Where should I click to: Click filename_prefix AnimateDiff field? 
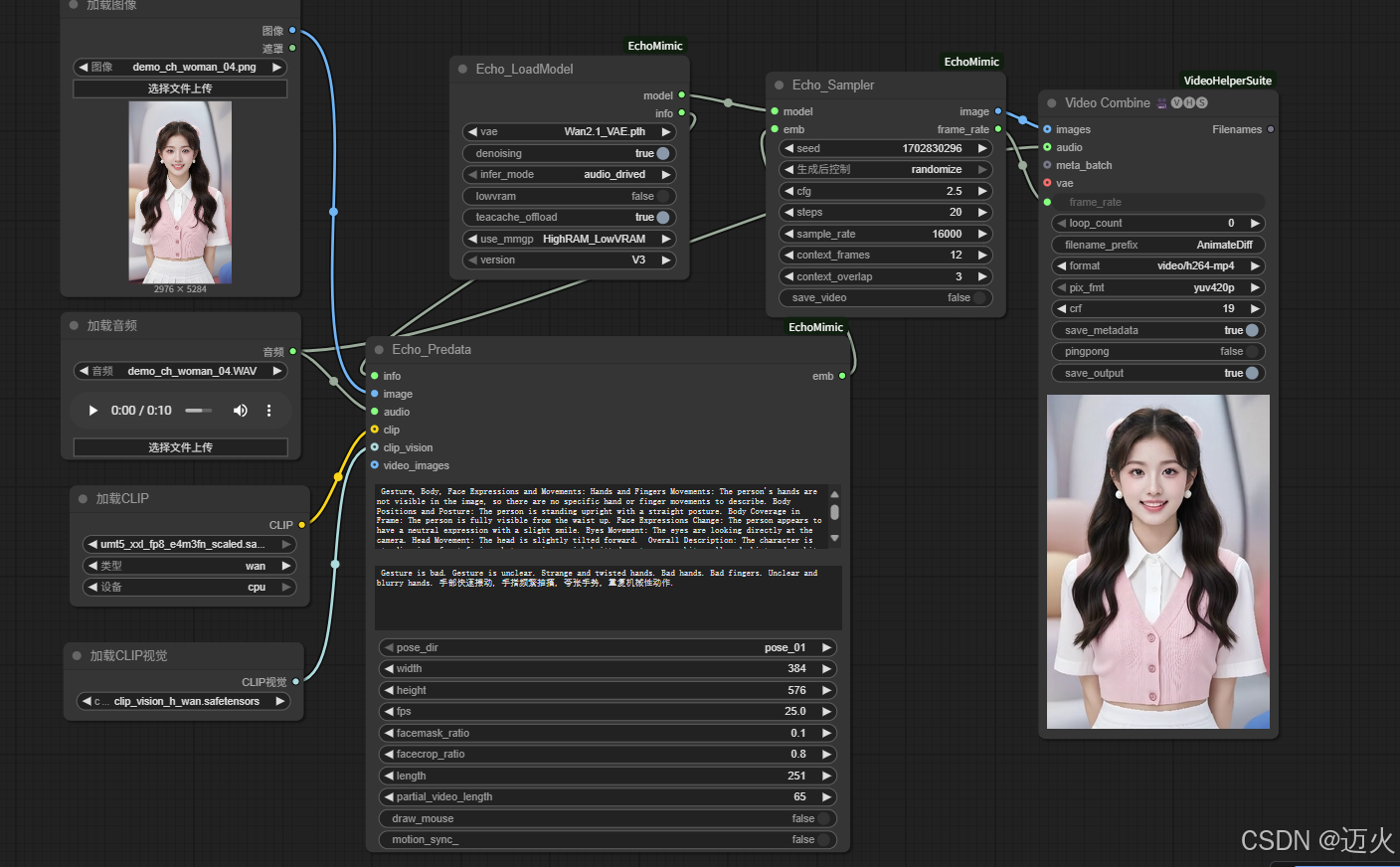(1158, 246)
